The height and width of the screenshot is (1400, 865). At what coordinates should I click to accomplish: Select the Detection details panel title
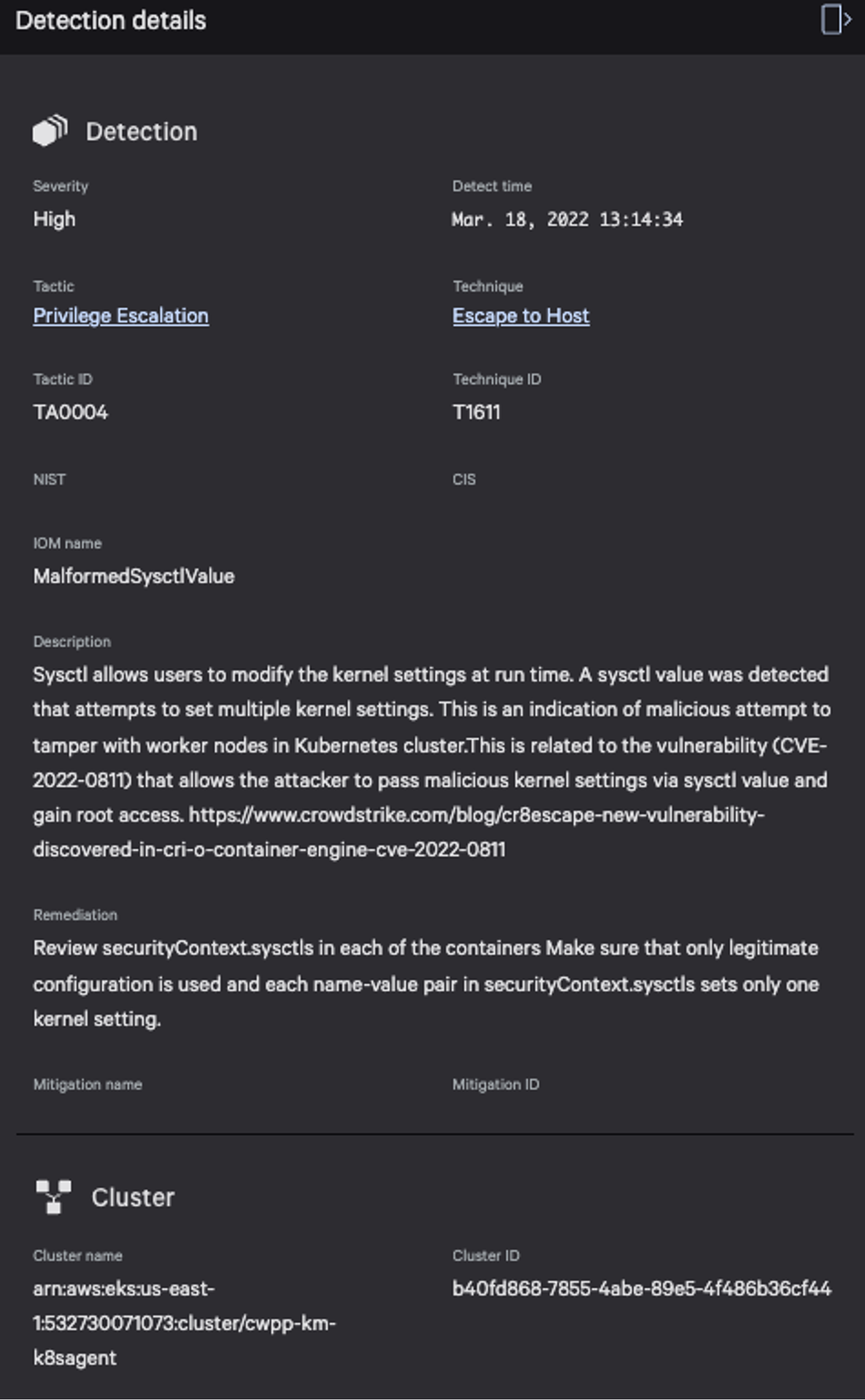point(110,21)
